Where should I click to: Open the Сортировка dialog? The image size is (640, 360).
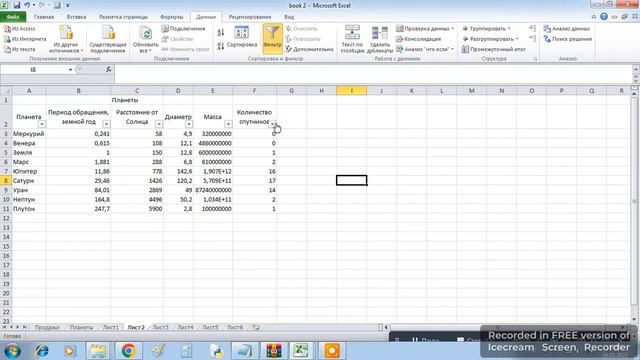click(242, 38)
